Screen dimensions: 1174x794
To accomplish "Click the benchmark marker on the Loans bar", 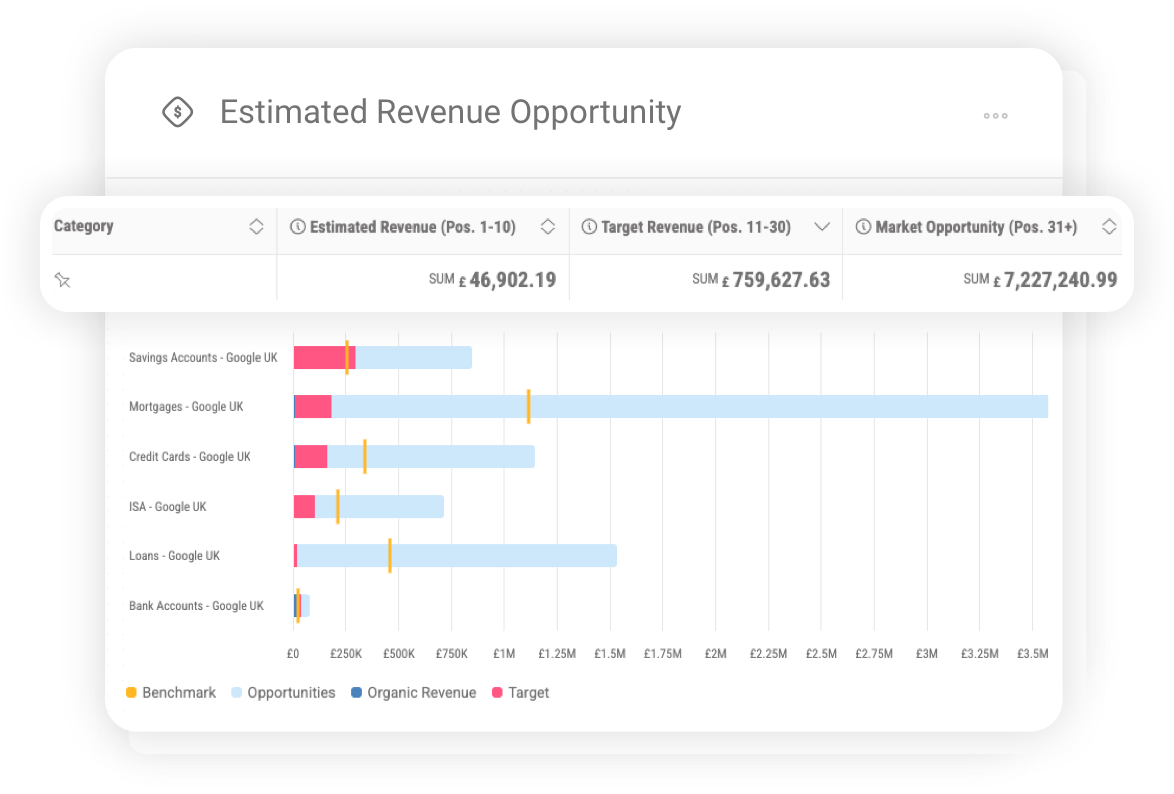I will [x=390, y=556].
